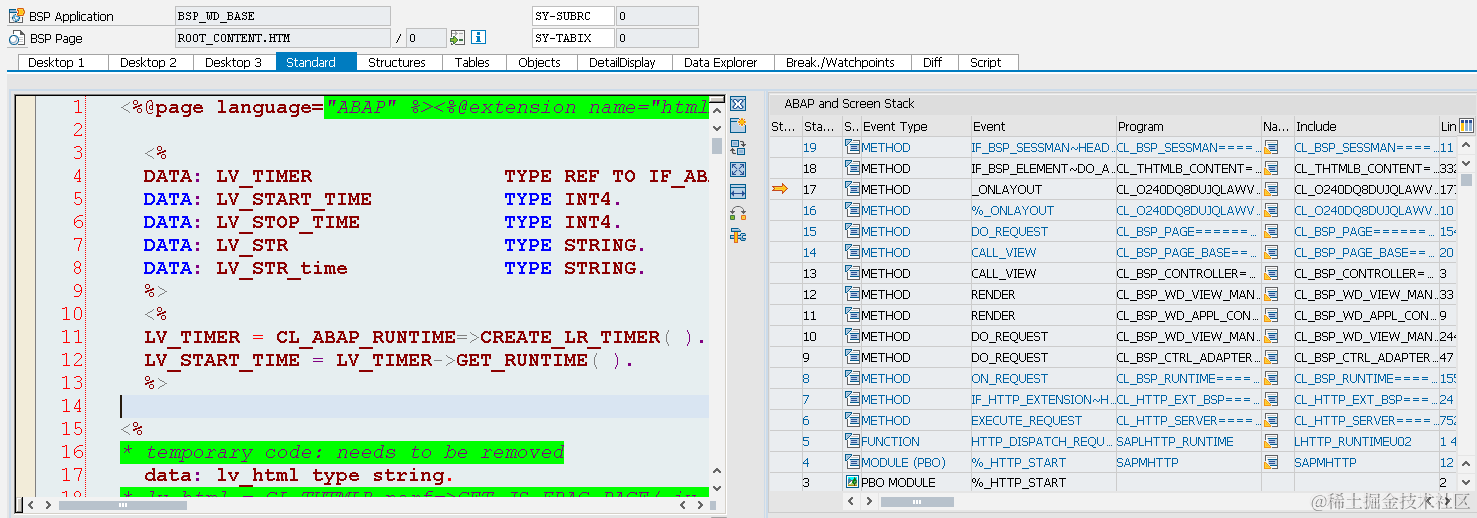Viewport: 1477px width, 518px height.
Task: Click the METHOD icon in stack row 12
Action: point(853,294)
